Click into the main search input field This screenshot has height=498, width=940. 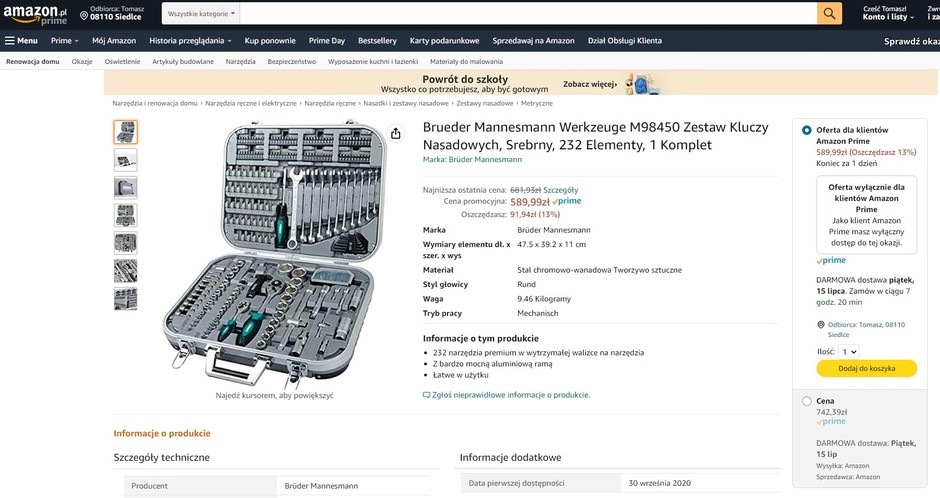point(528,13)
